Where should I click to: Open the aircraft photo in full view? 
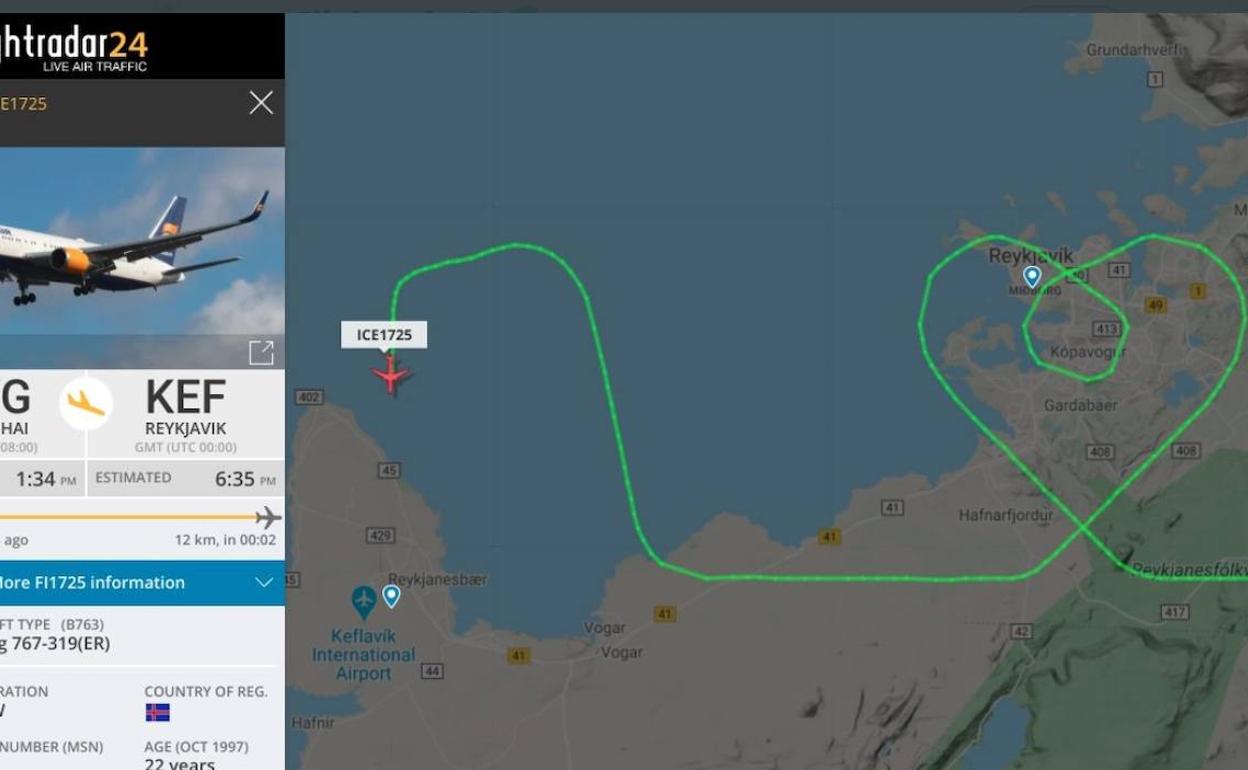[261, 352]
